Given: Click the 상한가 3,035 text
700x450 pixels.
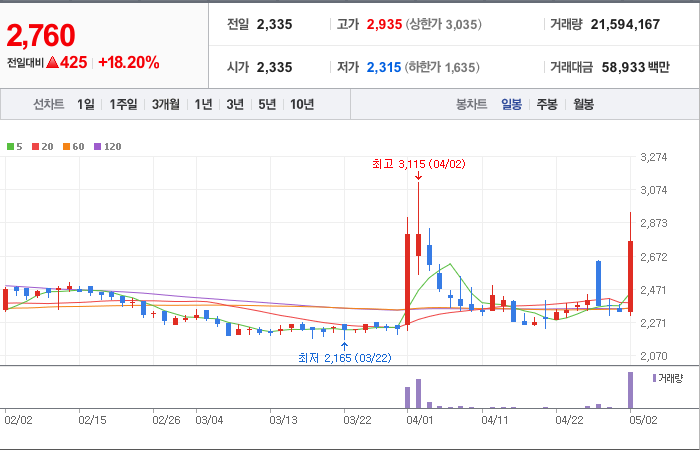Looking at the screenshot, I should (x=443, y=24).
